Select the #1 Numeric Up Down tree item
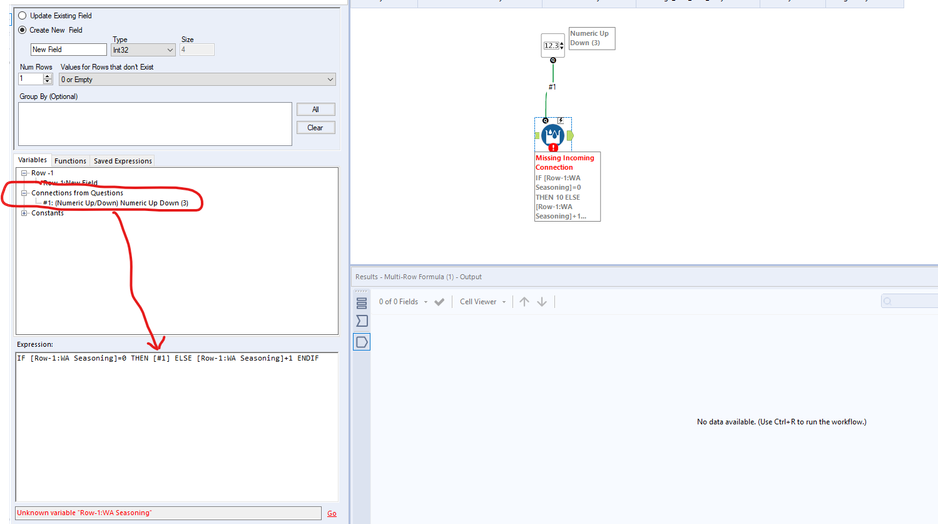The image size is (938, 524). tap(115, 203)
